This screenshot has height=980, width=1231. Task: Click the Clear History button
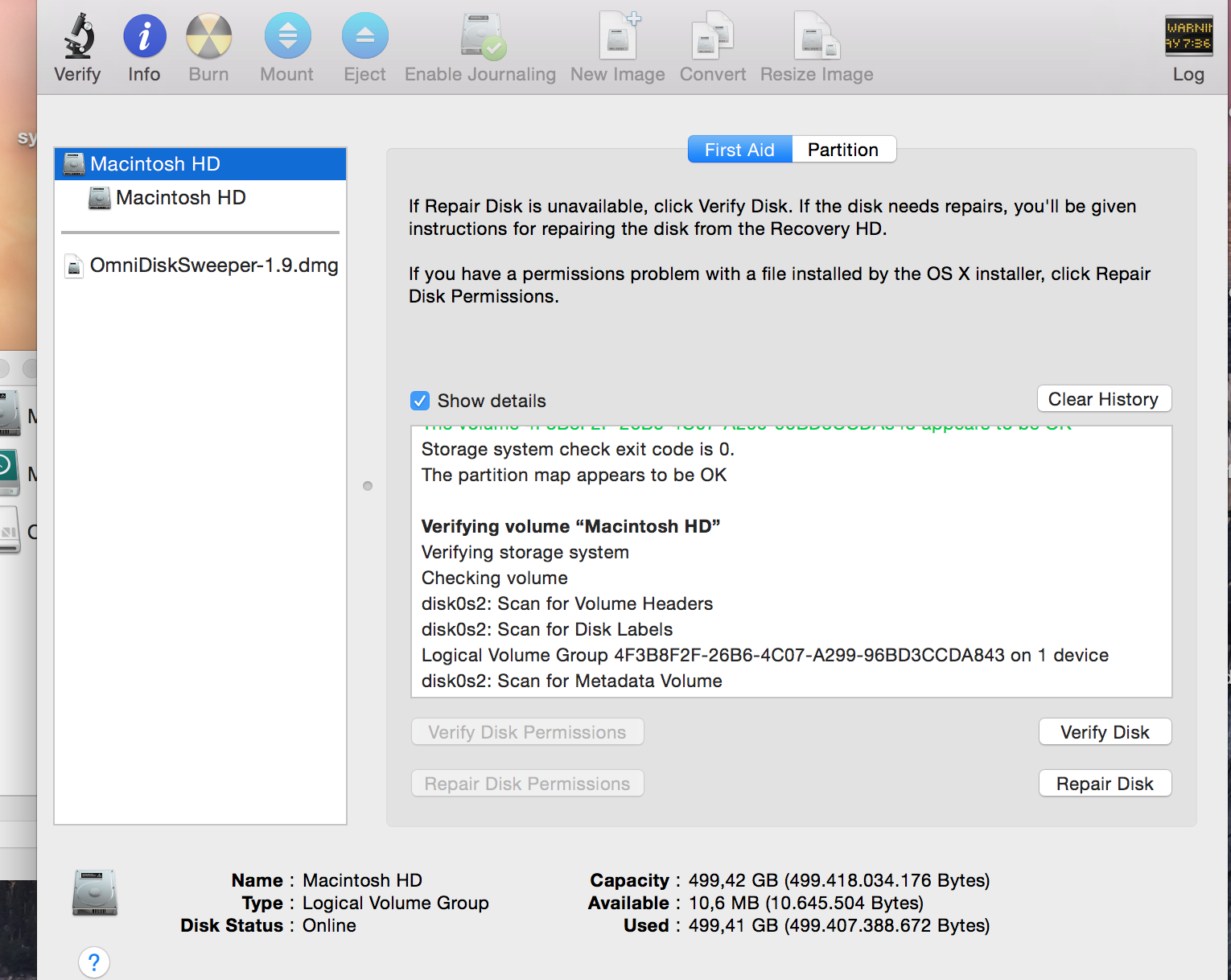[x=1104, y=399]
